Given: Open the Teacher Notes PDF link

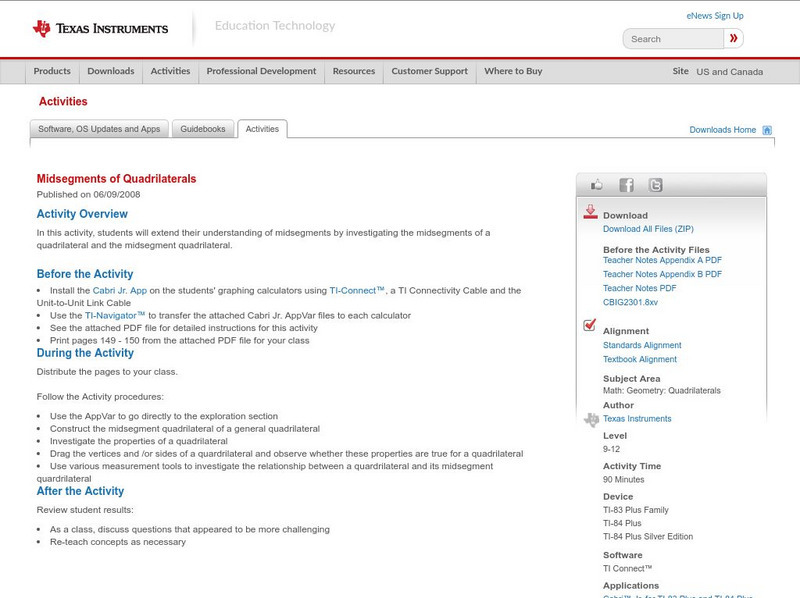Looking at the screenshot, I should (639, 288).
